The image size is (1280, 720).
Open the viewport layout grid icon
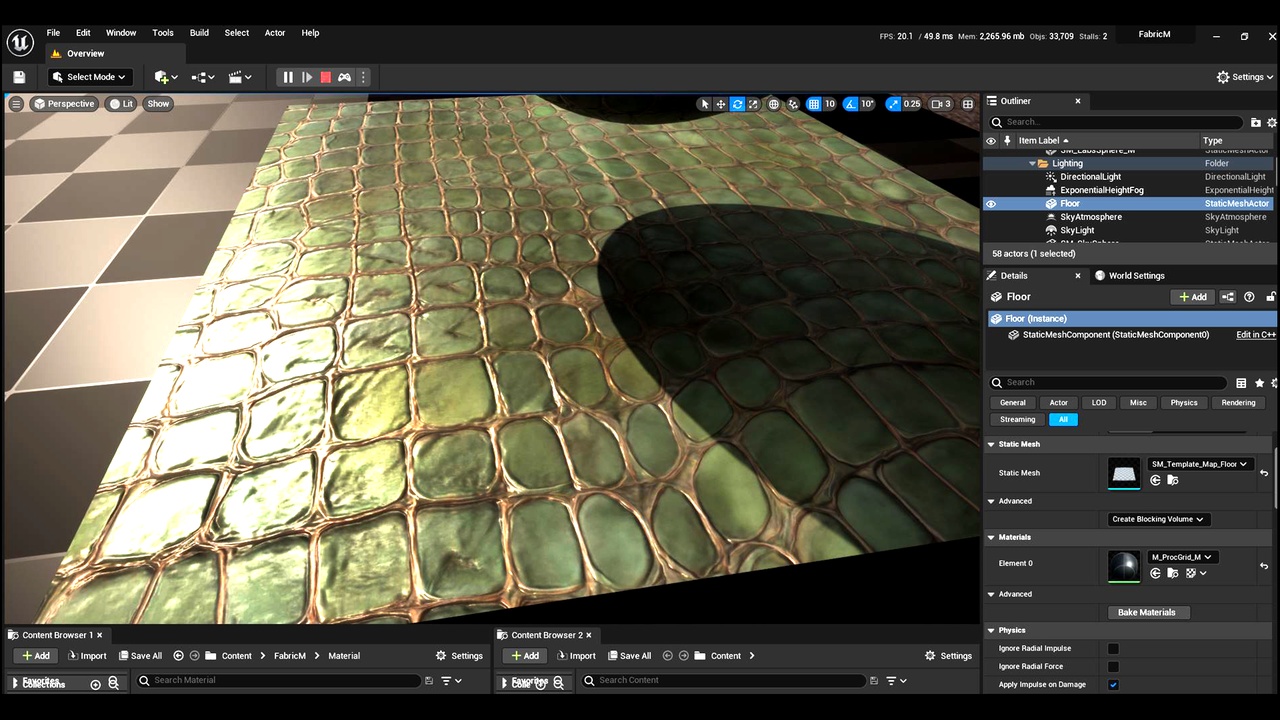point(968,104)
